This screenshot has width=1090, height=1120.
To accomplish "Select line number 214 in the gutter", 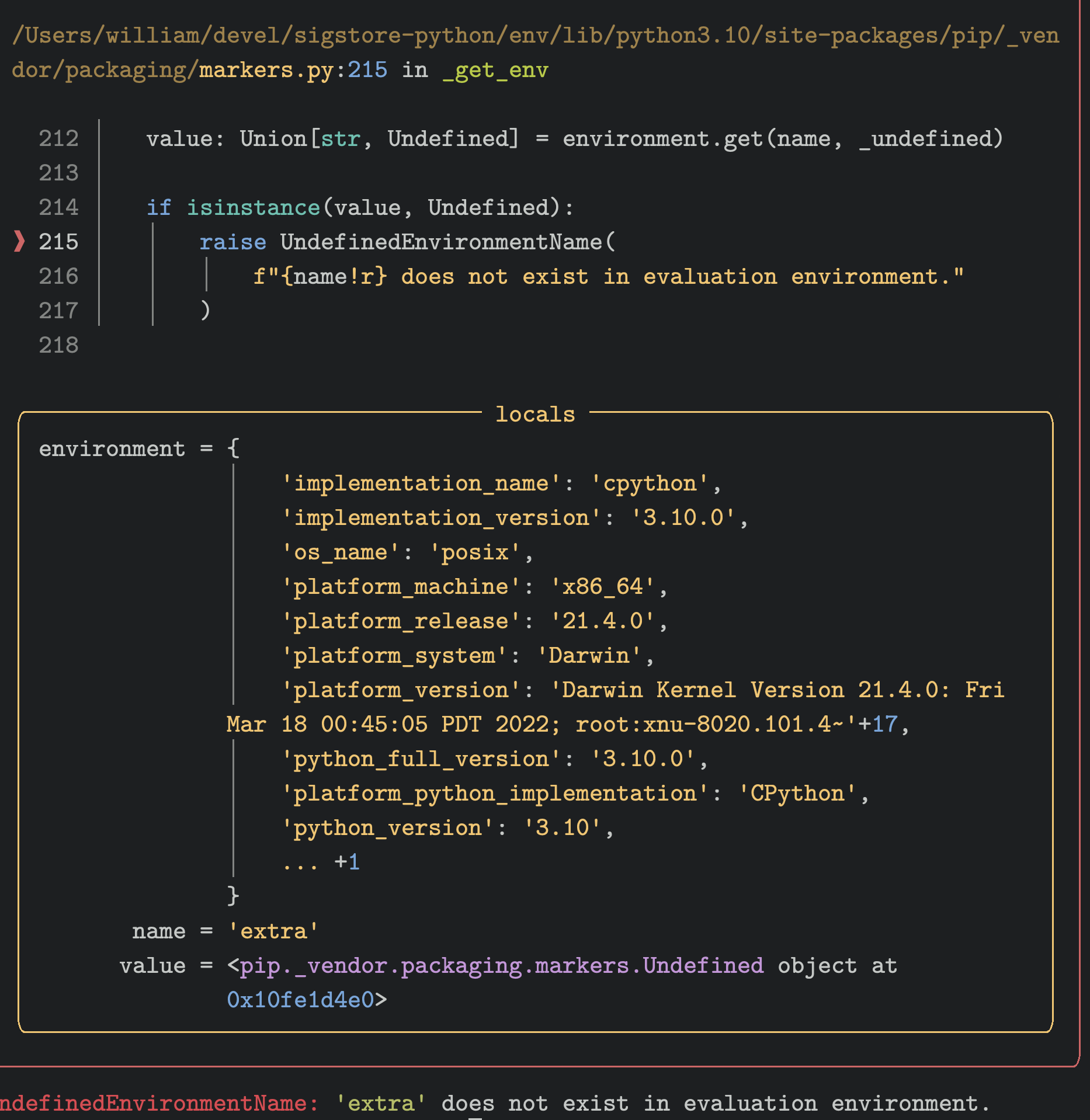I will point(58,207).
